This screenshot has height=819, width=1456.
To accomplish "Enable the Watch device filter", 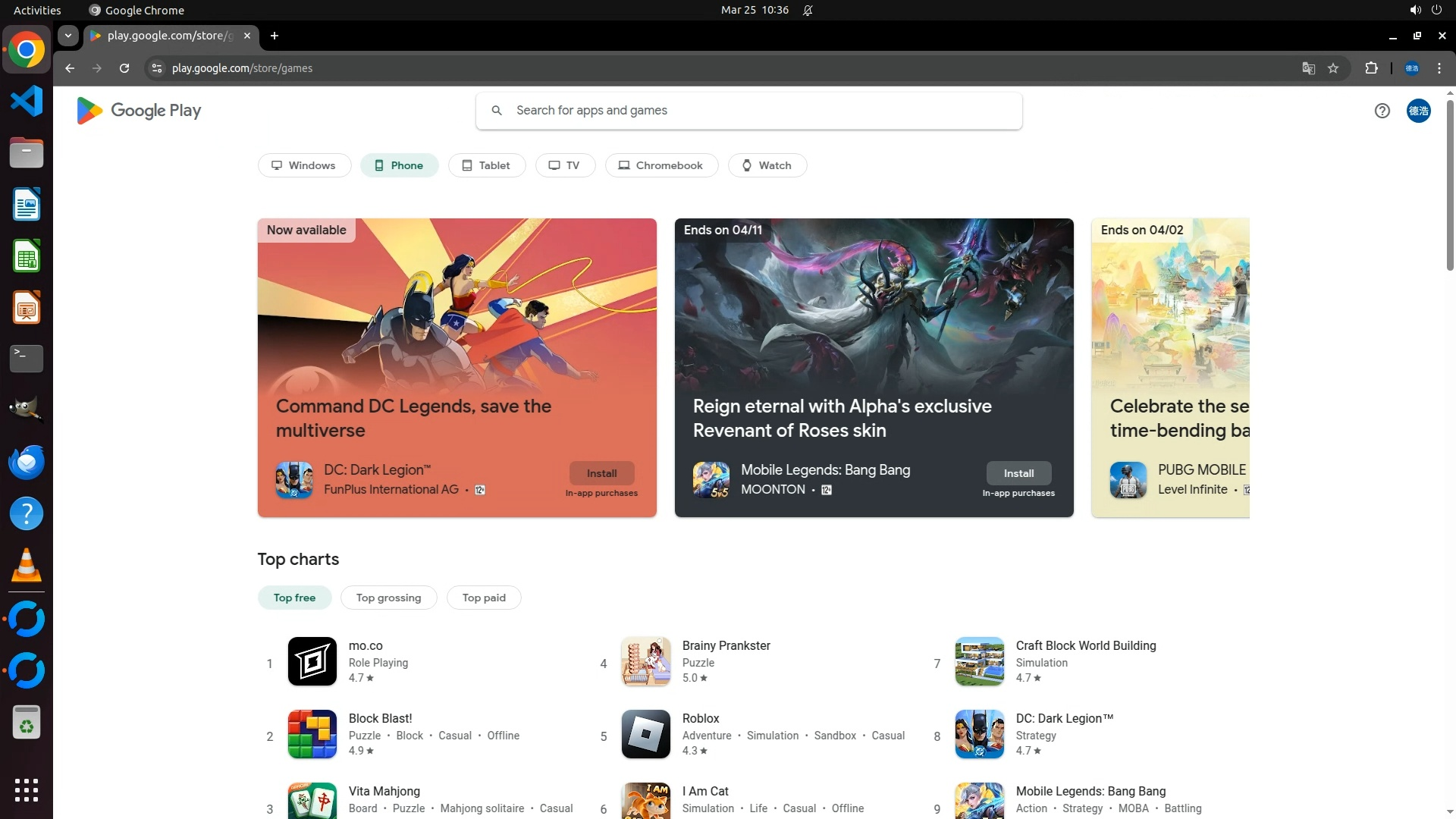I will click(x=767, y=165).
